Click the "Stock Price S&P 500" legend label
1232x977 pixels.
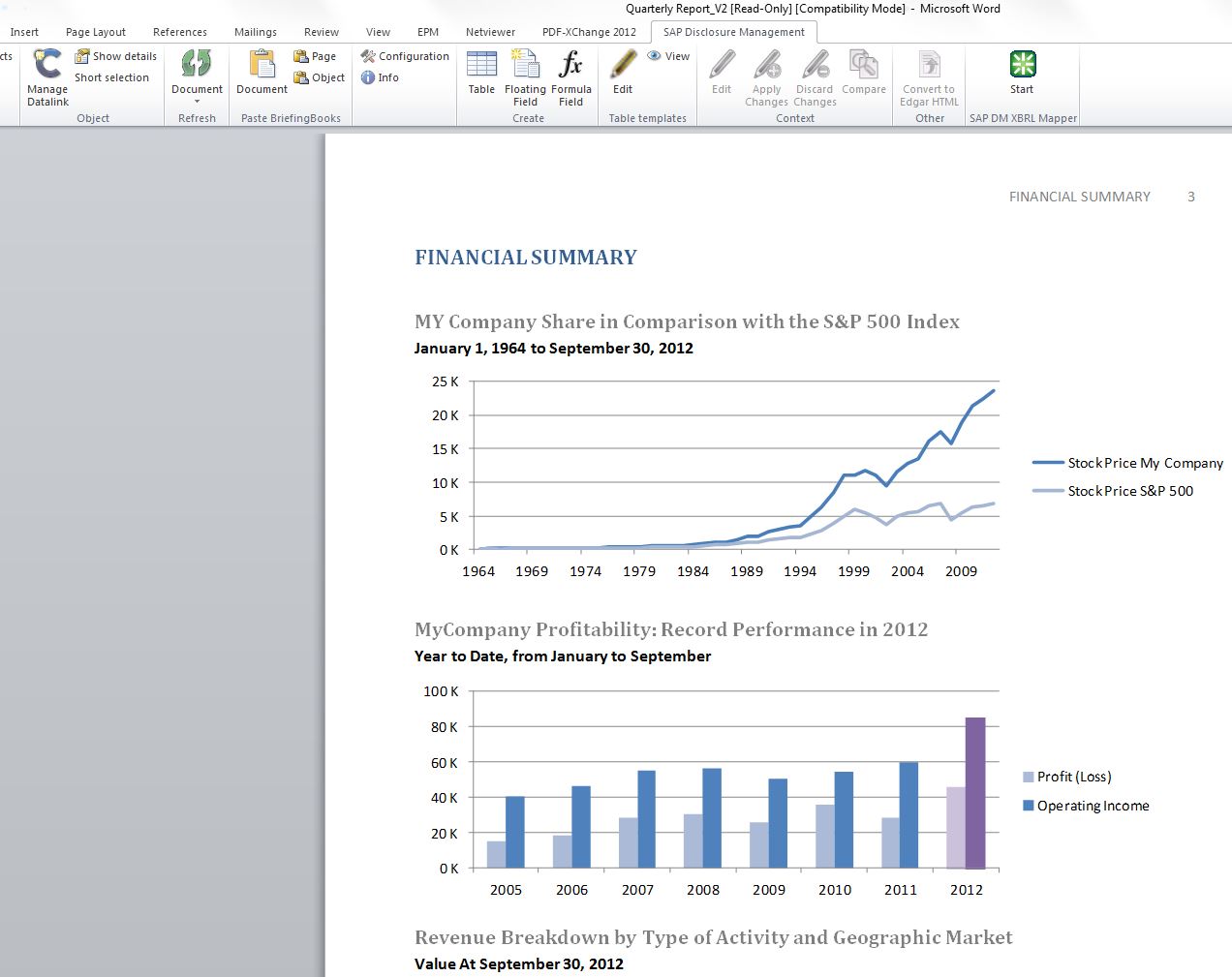pos(1130,491)
